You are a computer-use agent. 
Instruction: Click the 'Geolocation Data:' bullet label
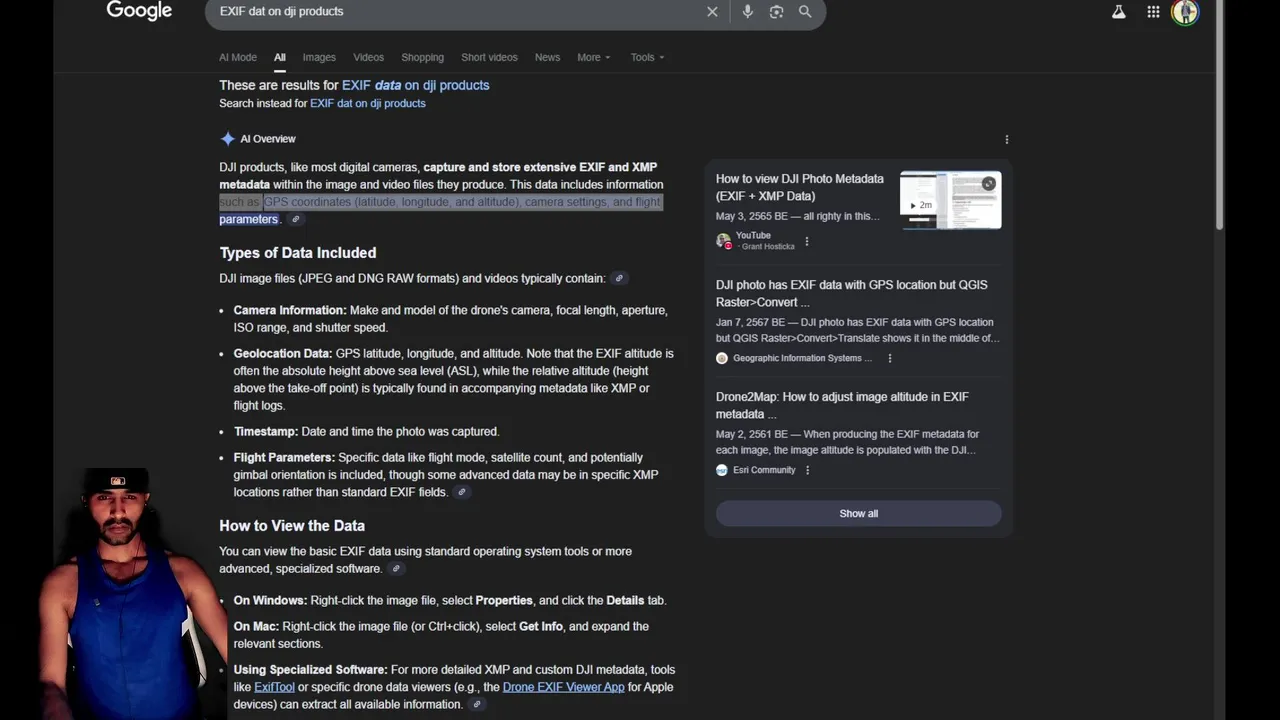(283, 353)
